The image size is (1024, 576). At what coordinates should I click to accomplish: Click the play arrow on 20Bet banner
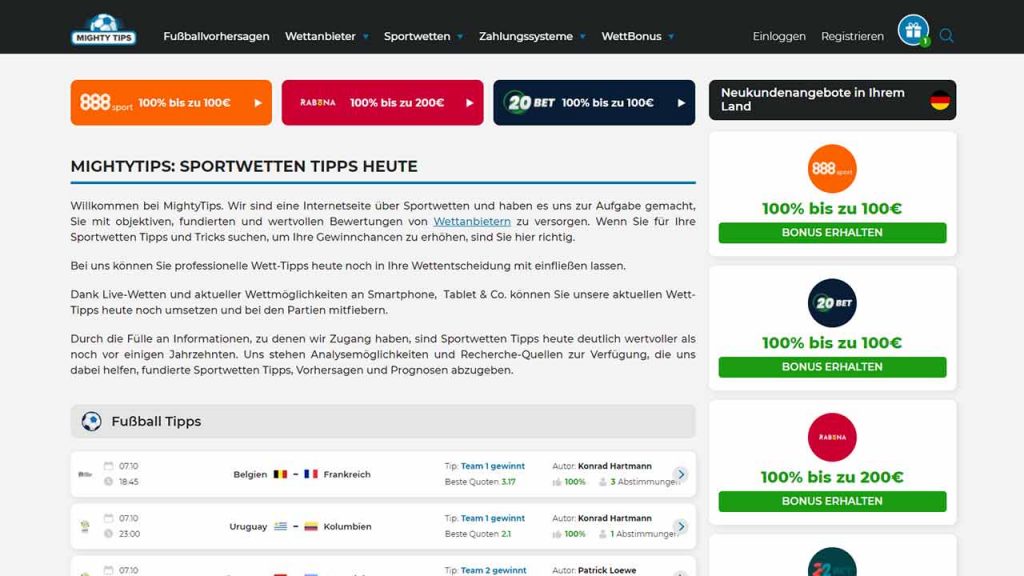click(681, 103)
